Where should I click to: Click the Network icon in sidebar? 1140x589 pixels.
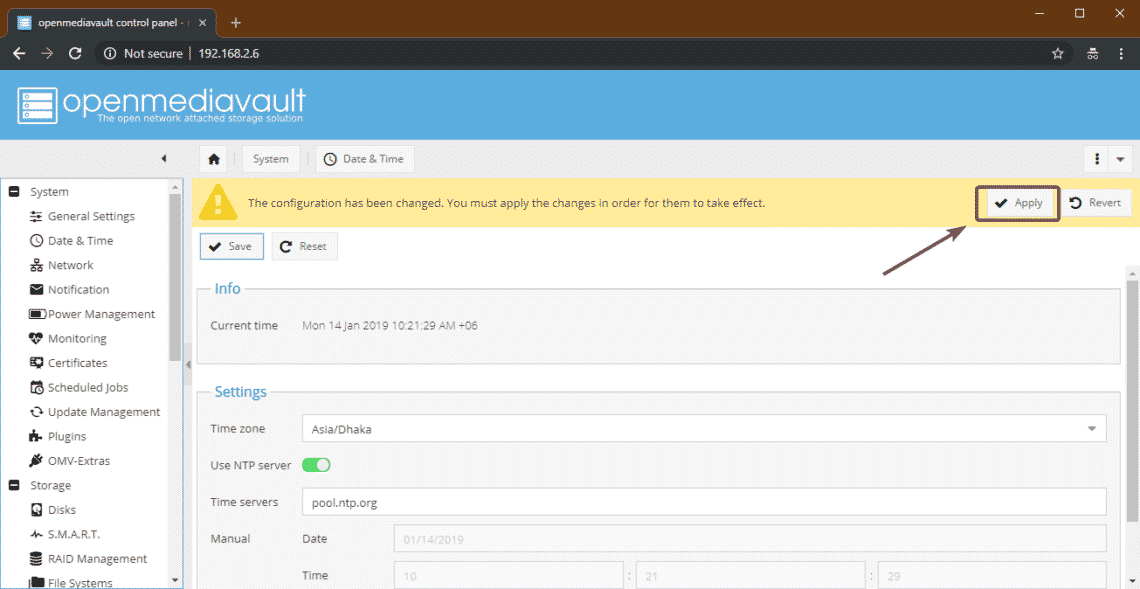tap(36, 265)
